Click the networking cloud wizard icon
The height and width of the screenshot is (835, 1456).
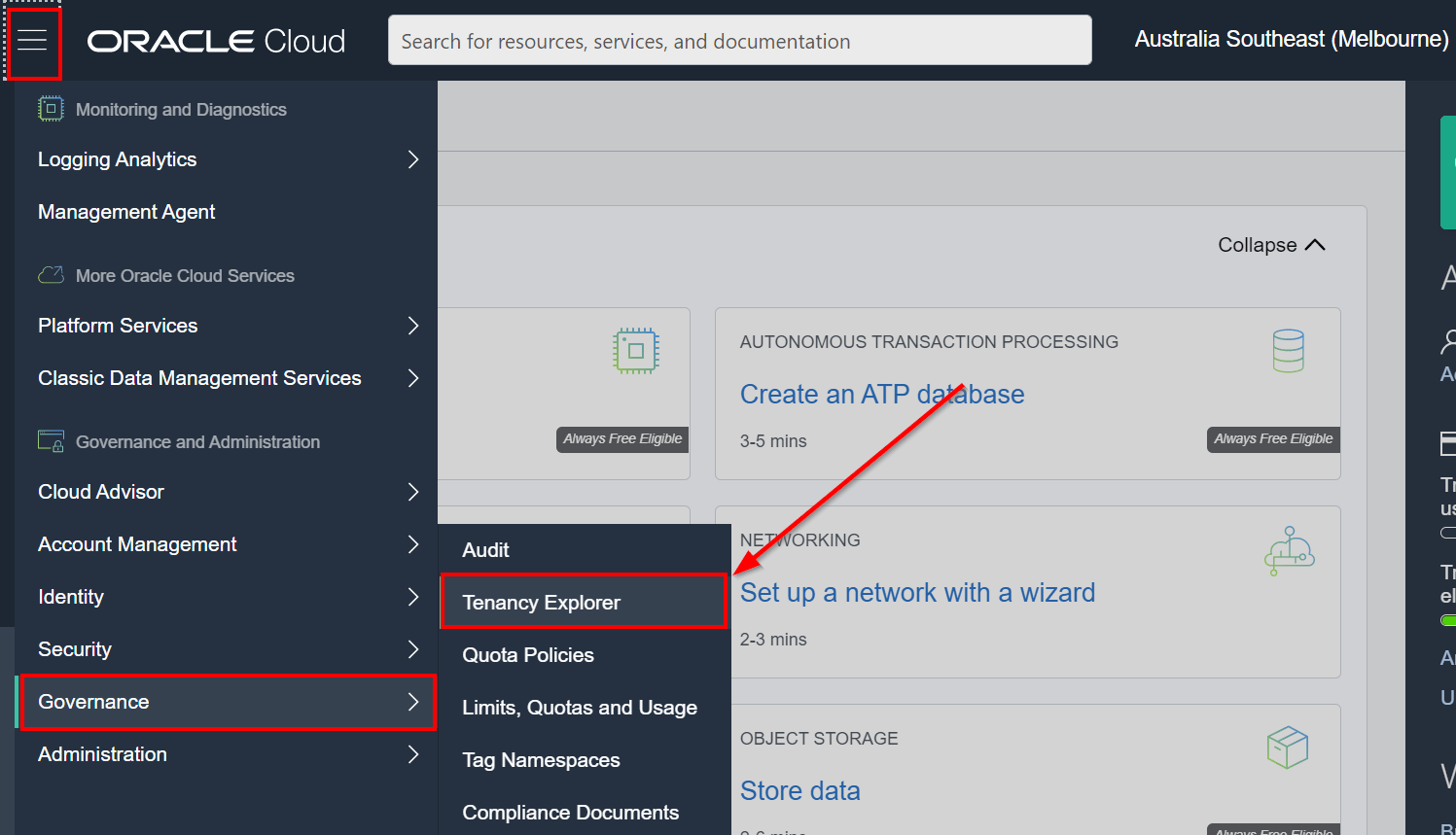1289,551
